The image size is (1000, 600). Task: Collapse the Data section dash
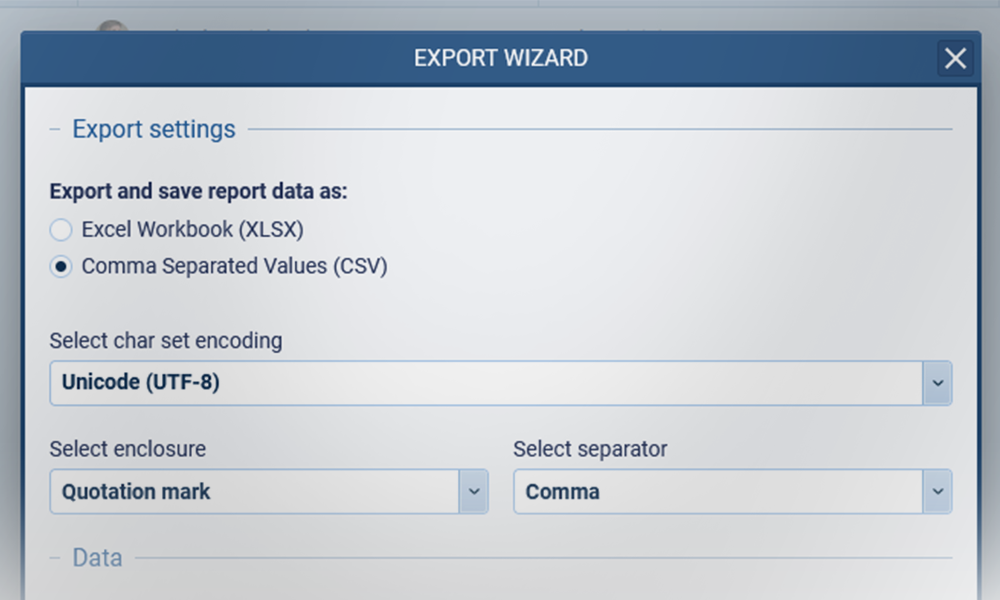55,558
